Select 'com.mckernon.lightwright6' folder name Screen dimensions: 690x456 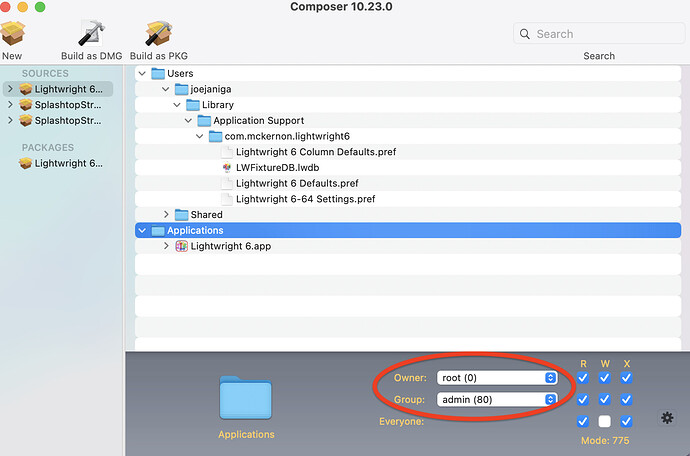point(287,136)
